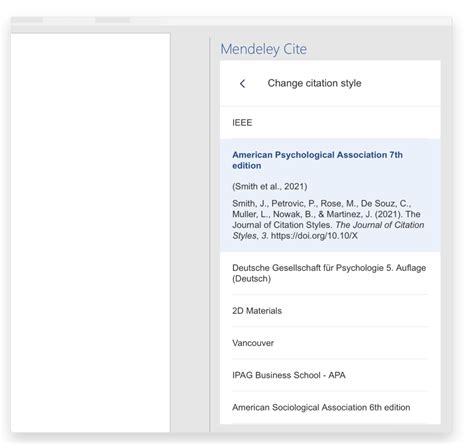474x444 pixels.
Task: Click the gray gutter beside the document page
Action: point(190,232)
